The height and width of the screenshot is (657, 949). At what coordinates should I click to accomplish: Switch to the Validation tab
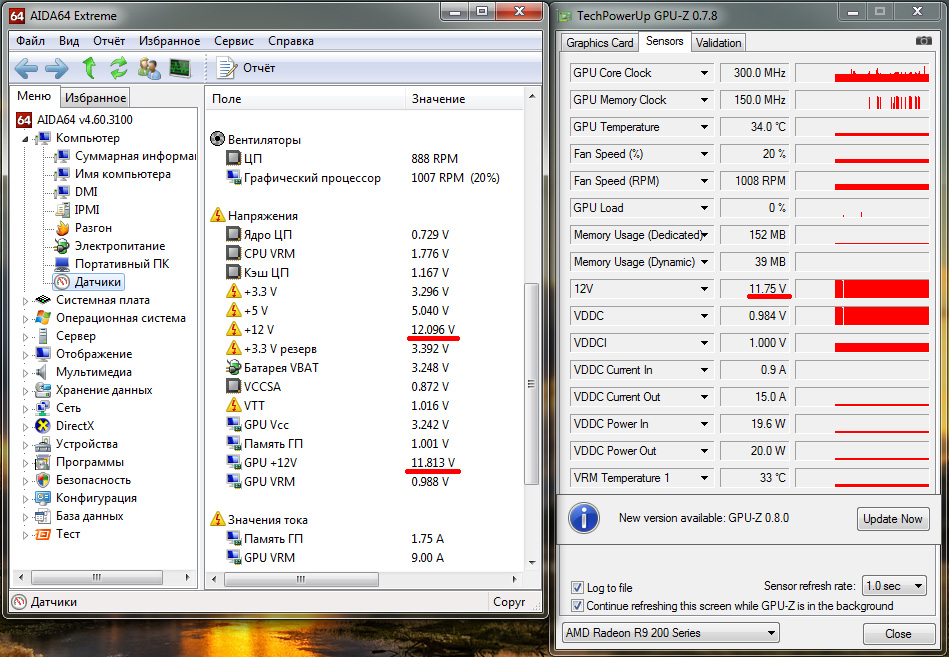pos(718,43)
